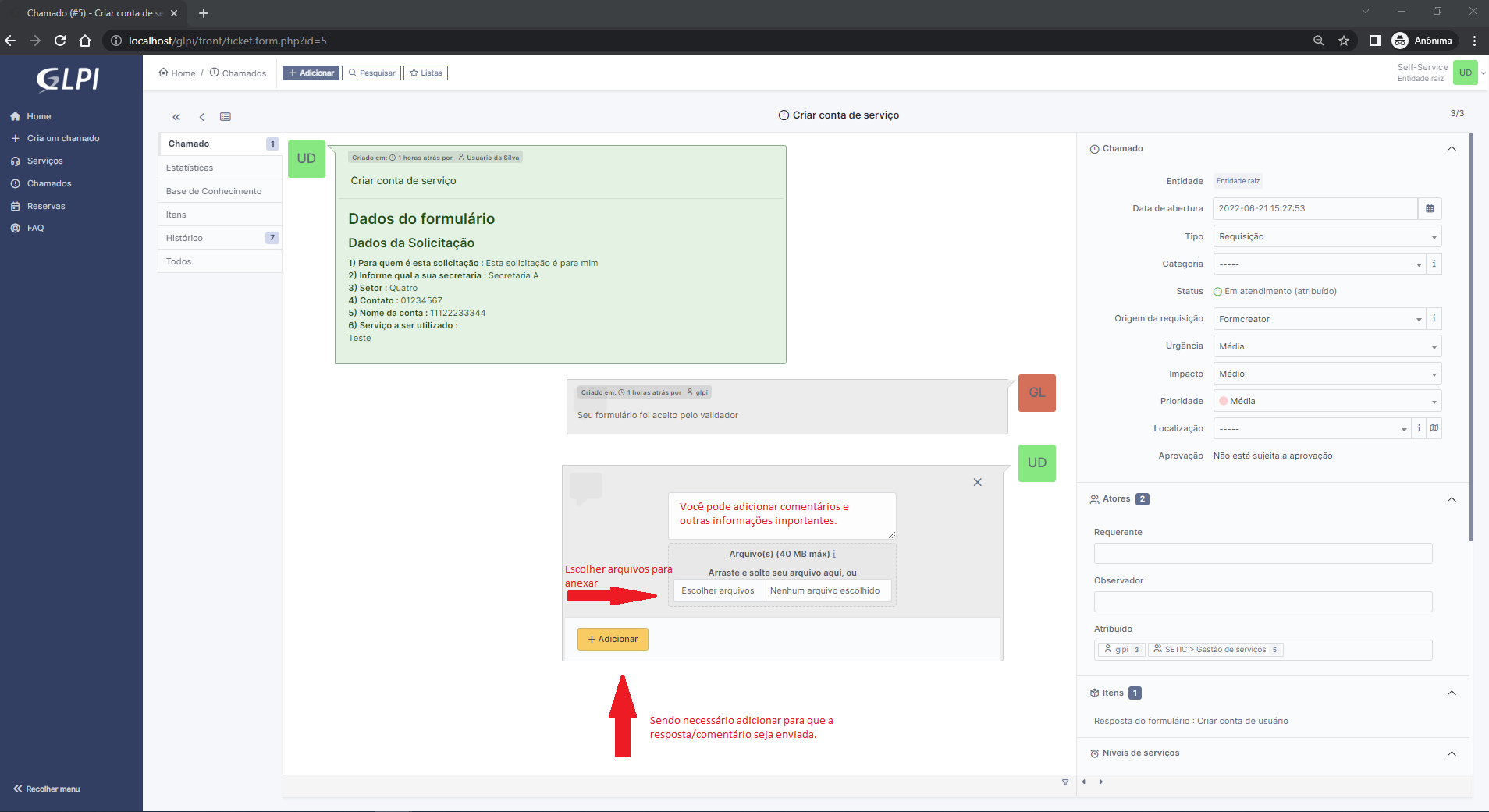This screenshot has width=1489, height=812.
Task: Click the yellow Adicionar button
Action: point(613,639)
